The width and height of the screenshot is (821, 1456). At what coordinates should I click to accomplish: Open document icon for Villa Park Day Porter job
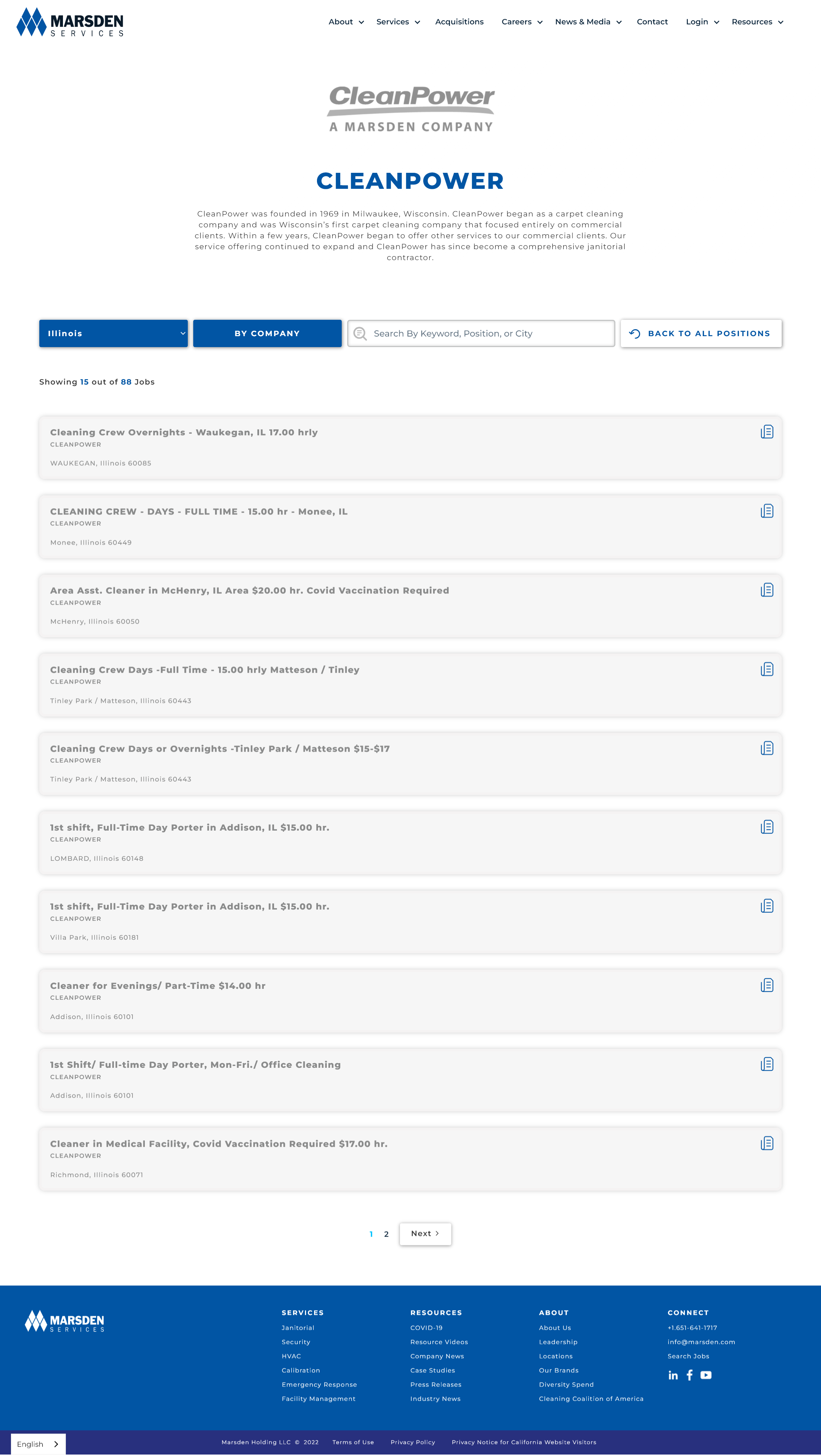767,906
